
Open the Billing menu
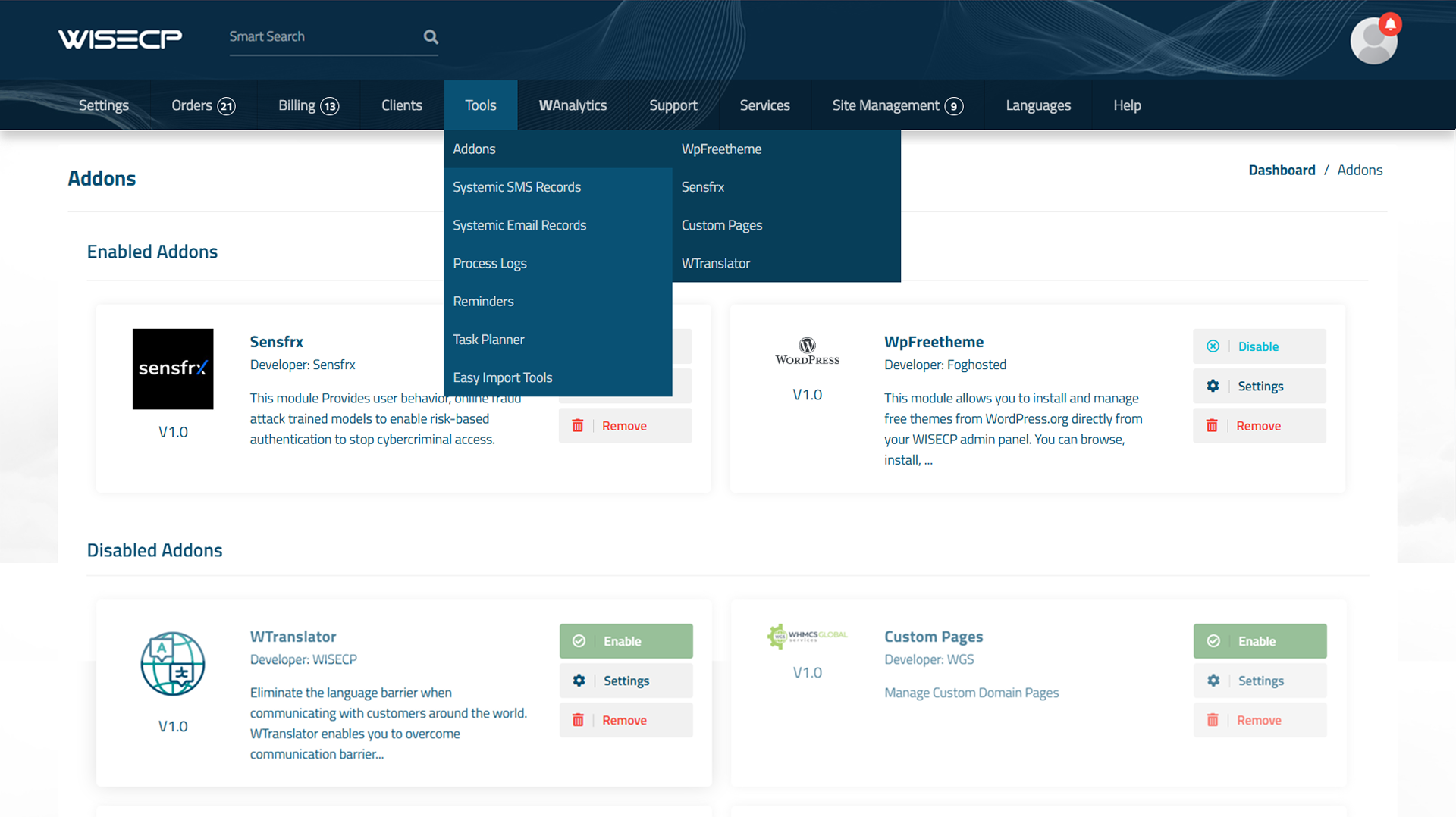point(308,105)
